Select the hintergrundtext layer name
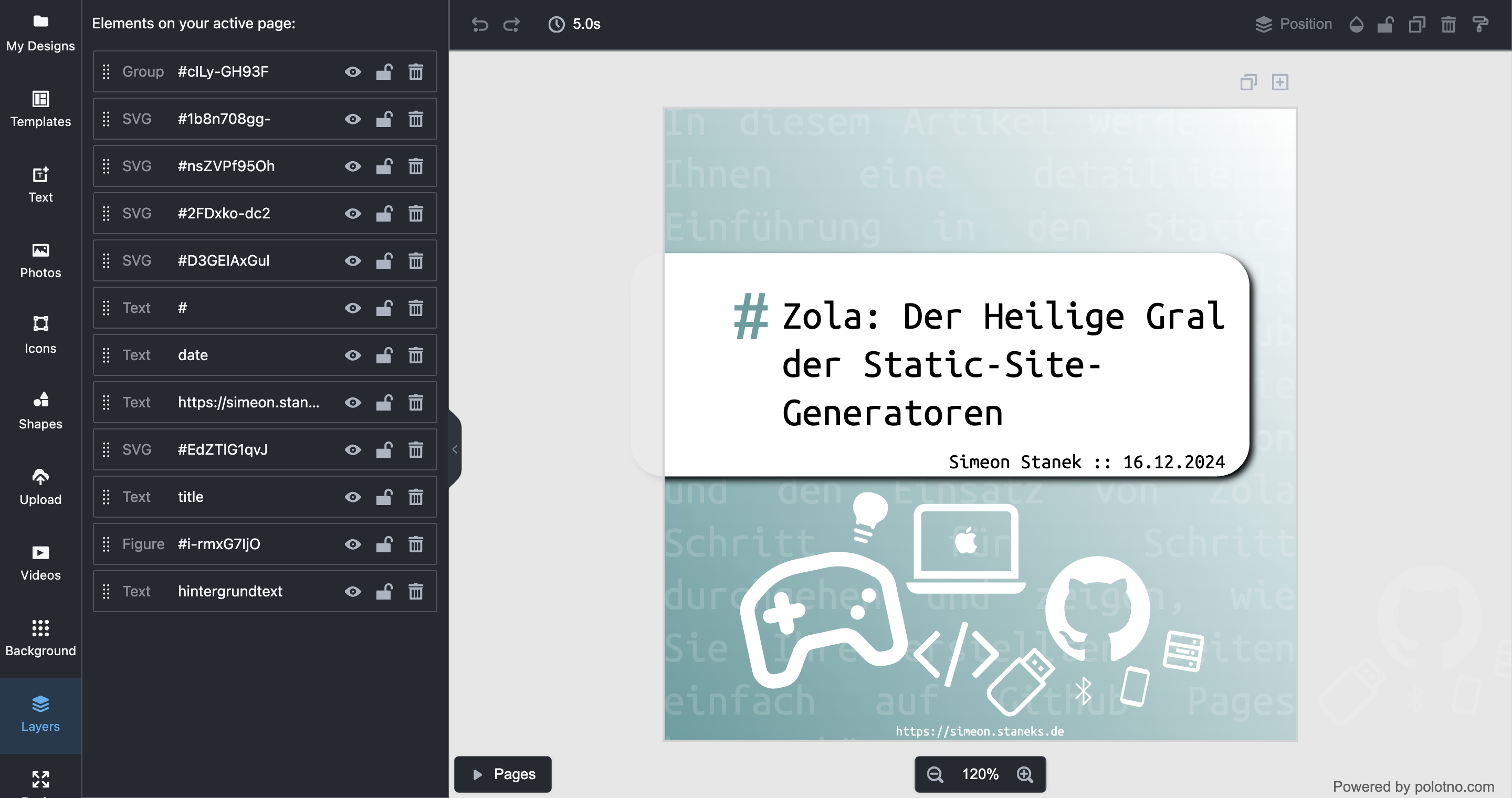The height and width of the screenshot is (798, 1512). click(230, 592)
